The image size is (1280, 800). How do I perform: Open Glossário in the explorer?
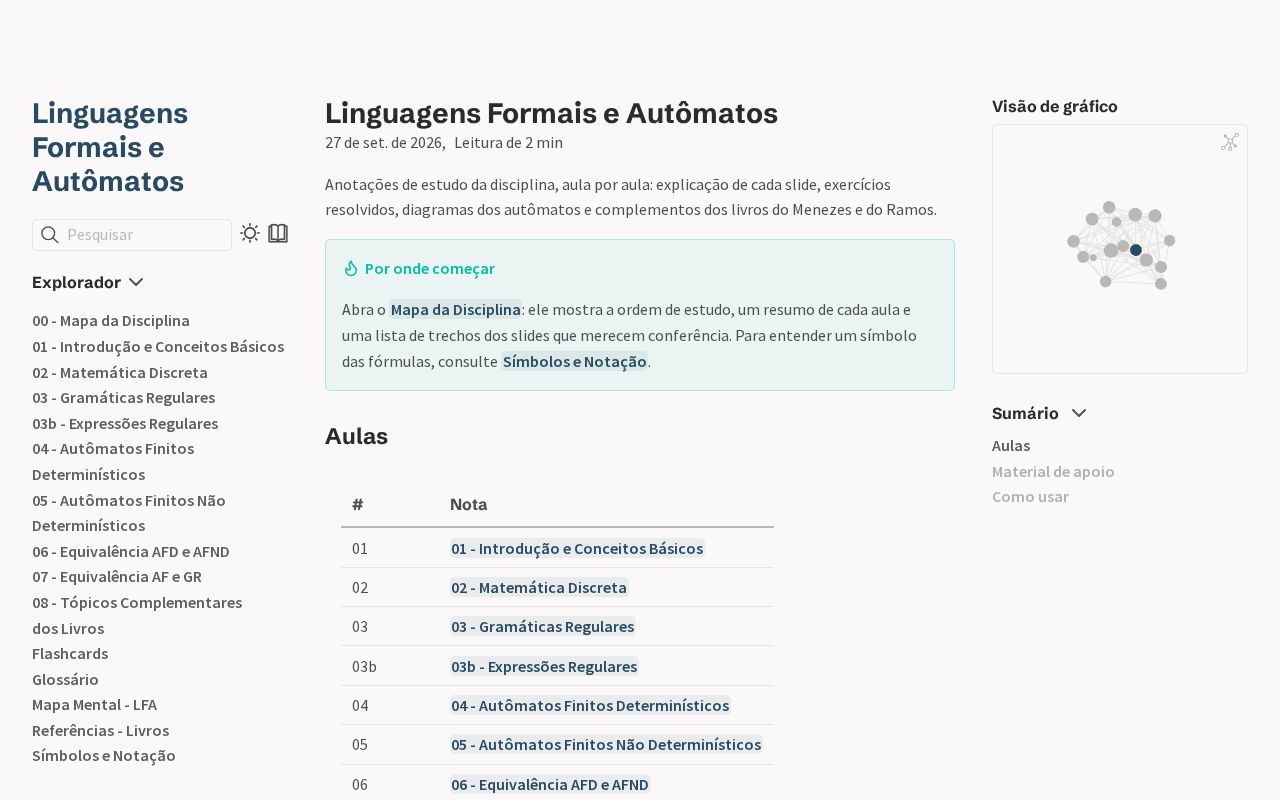[x=65, y=680]
